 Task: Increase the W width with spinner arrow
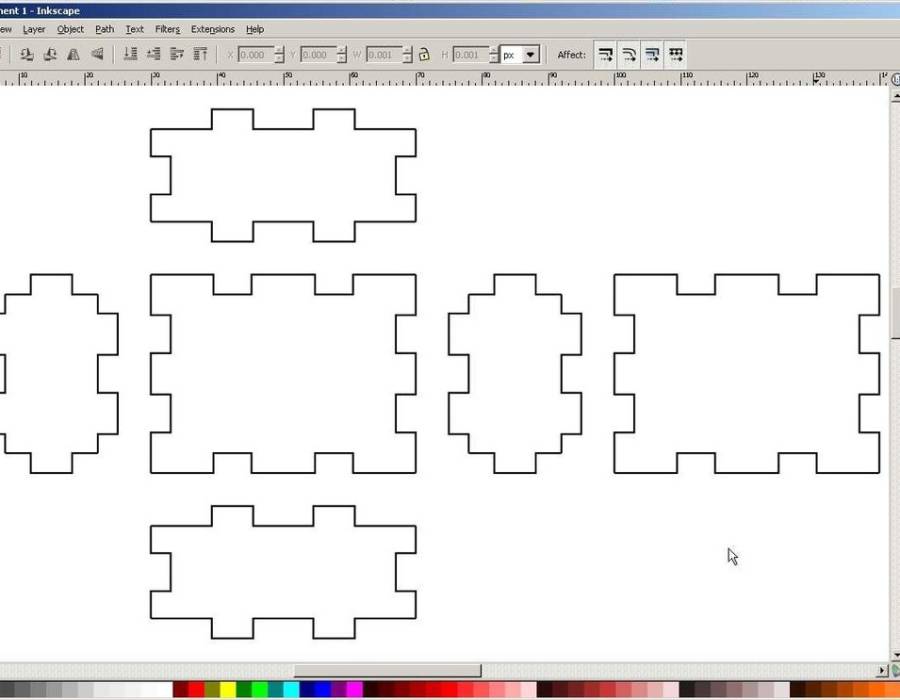(x=408, y=51)
